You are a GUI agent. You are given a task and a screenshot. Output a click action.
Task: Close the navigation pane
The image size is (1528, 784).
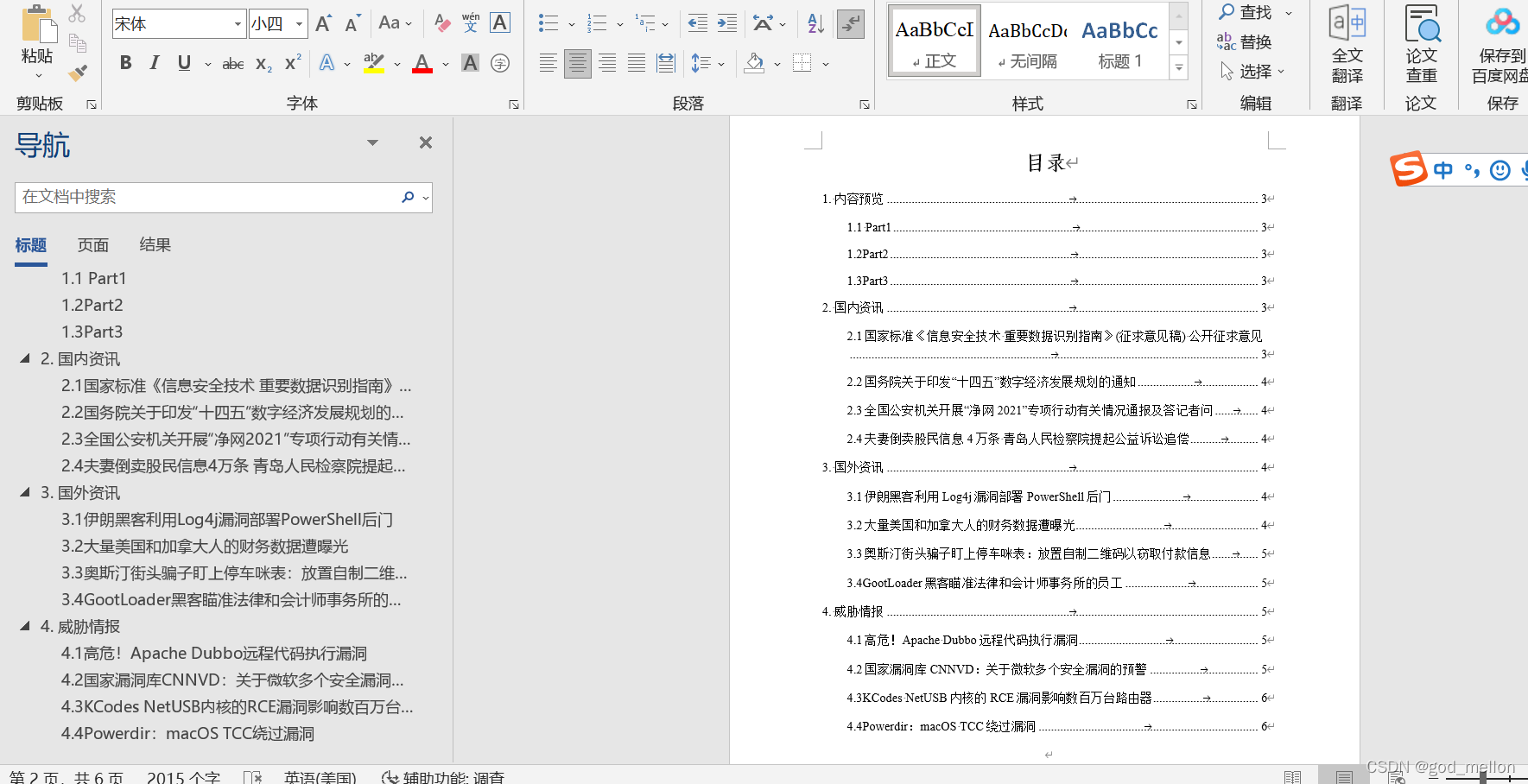[x=426, y=142]
